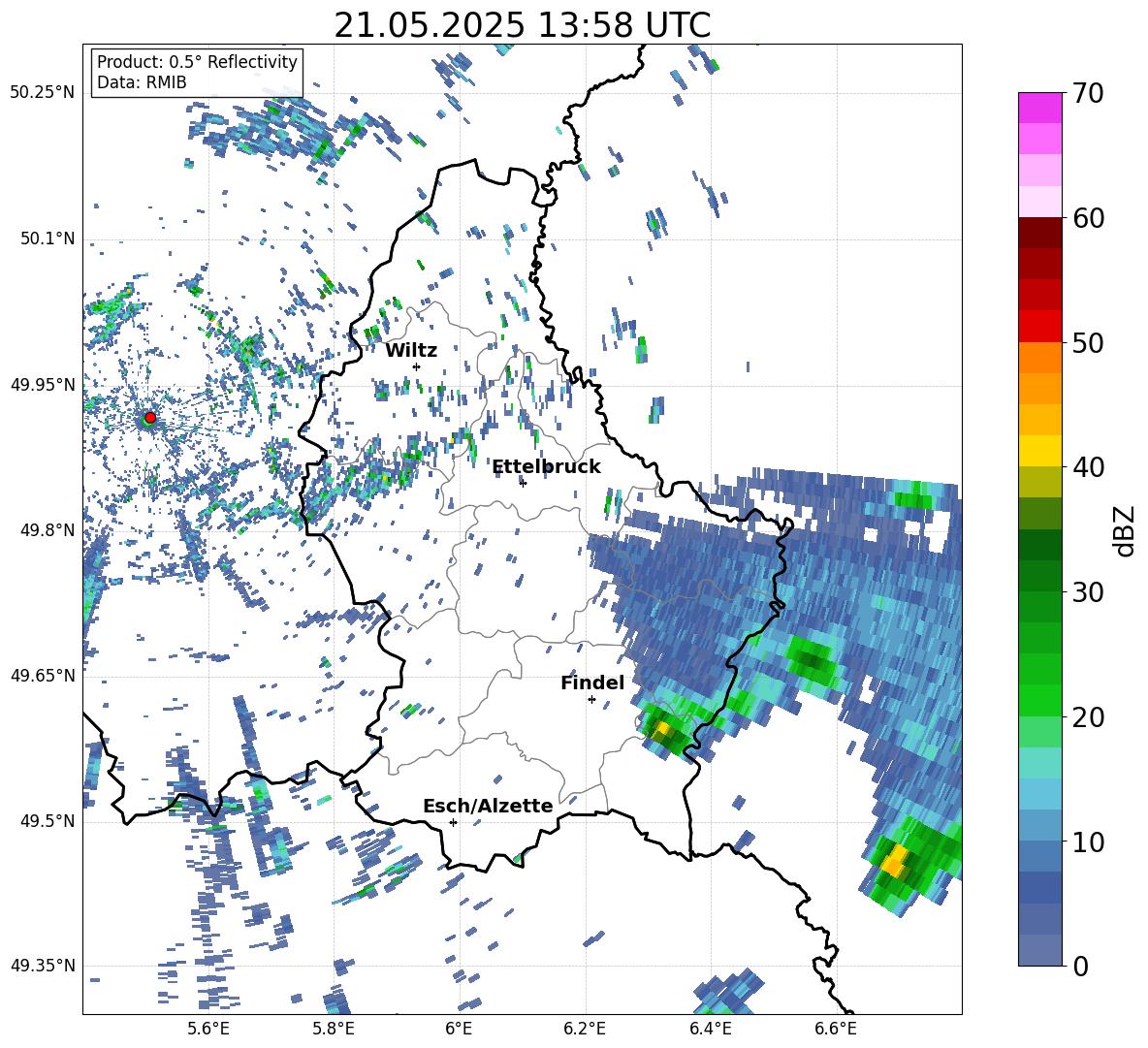
Task: Click the 5.8°E longitude label
Action: pos(334,1029)
